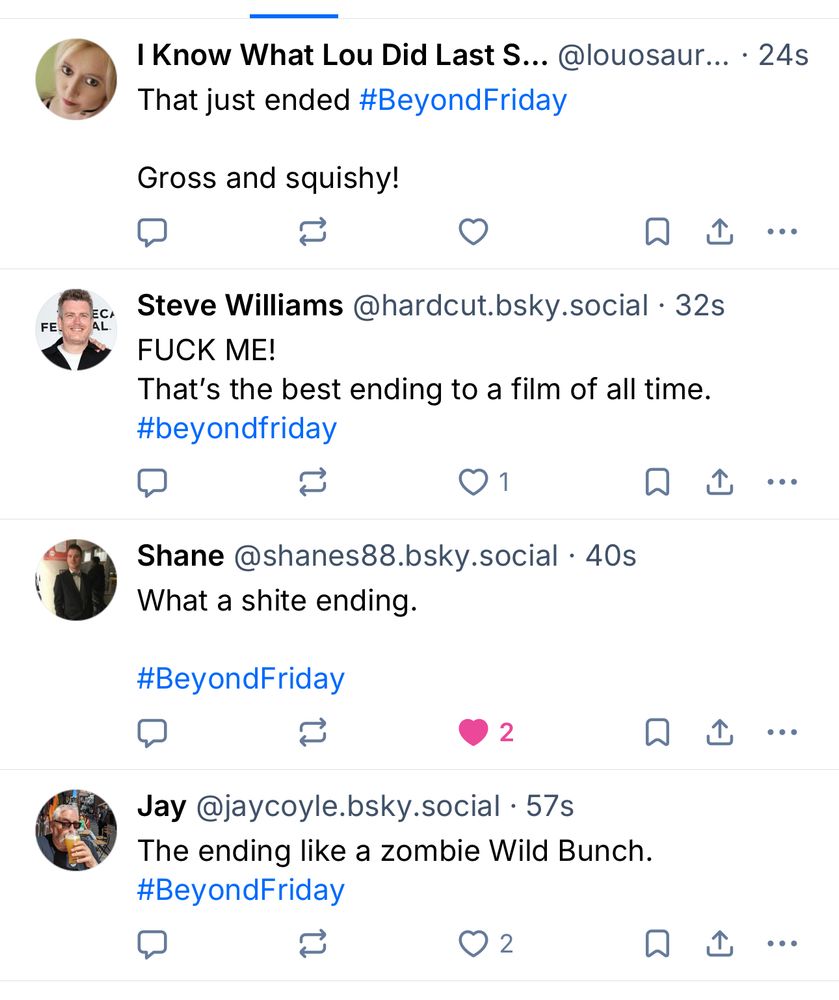Reply to Jay's post
This screenshot has width=839, height=1000.
[151, 943]
